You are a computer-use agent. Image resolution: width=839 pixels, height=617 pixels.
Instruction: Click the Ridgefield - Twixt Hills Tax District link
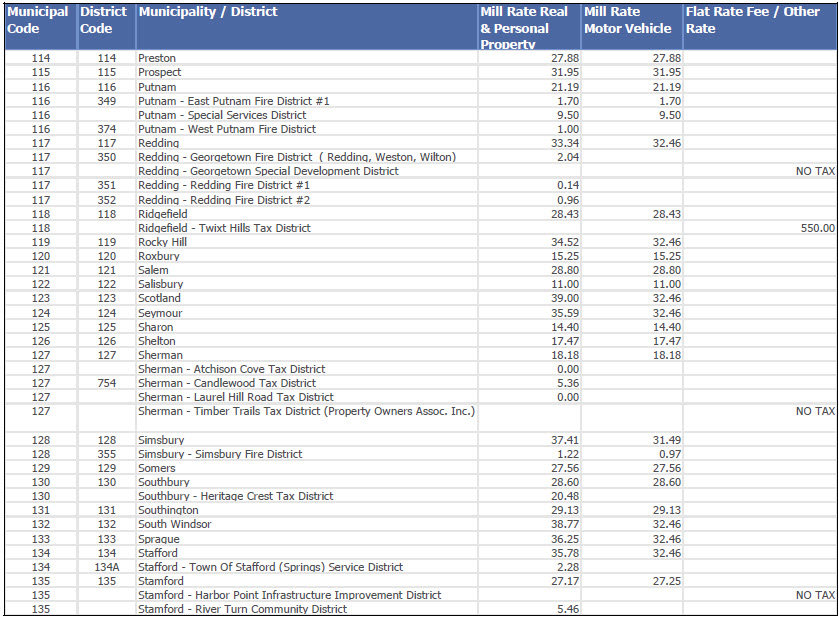(x=225, y=227)
